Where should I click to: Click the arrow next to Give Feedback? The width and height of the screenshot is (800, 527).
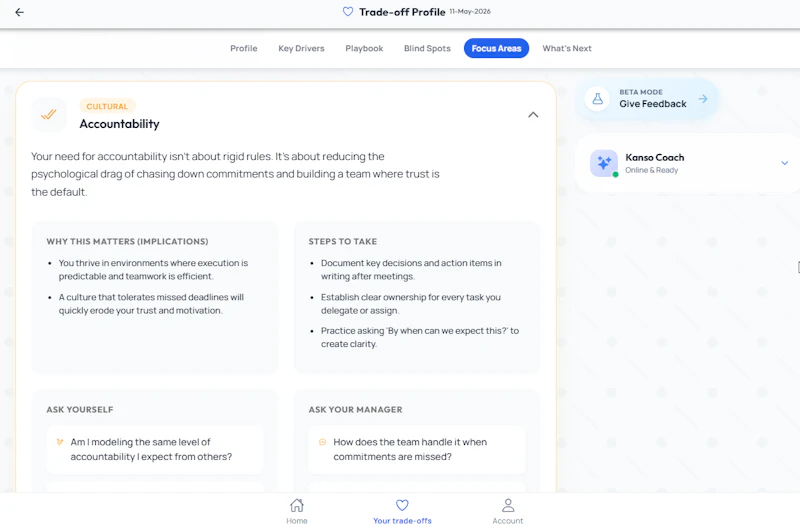703,99
